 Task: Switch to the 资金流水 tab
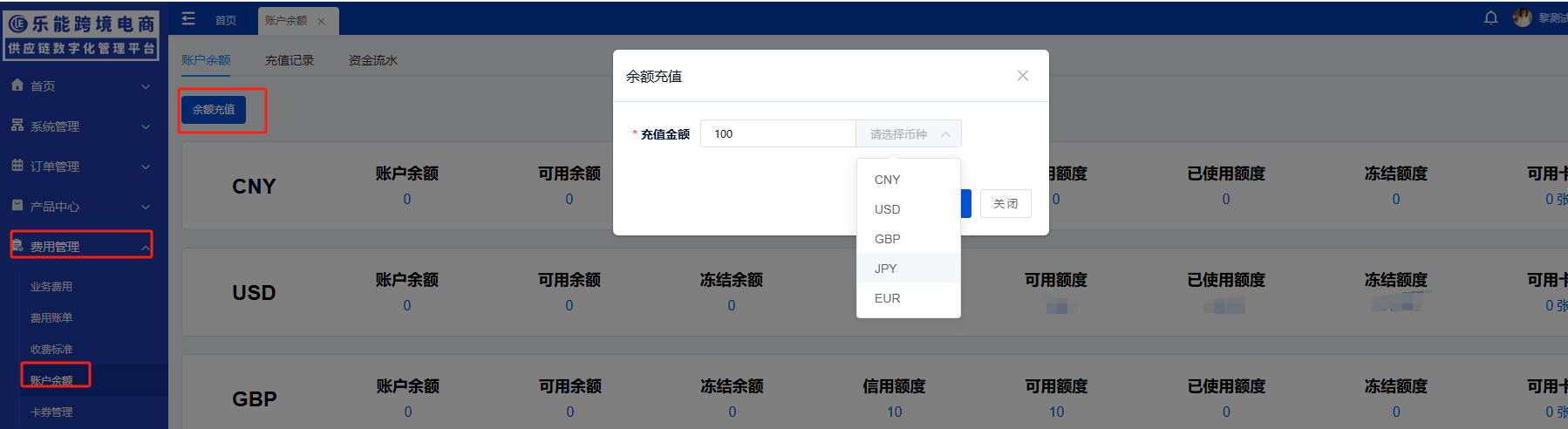(373, 60)
